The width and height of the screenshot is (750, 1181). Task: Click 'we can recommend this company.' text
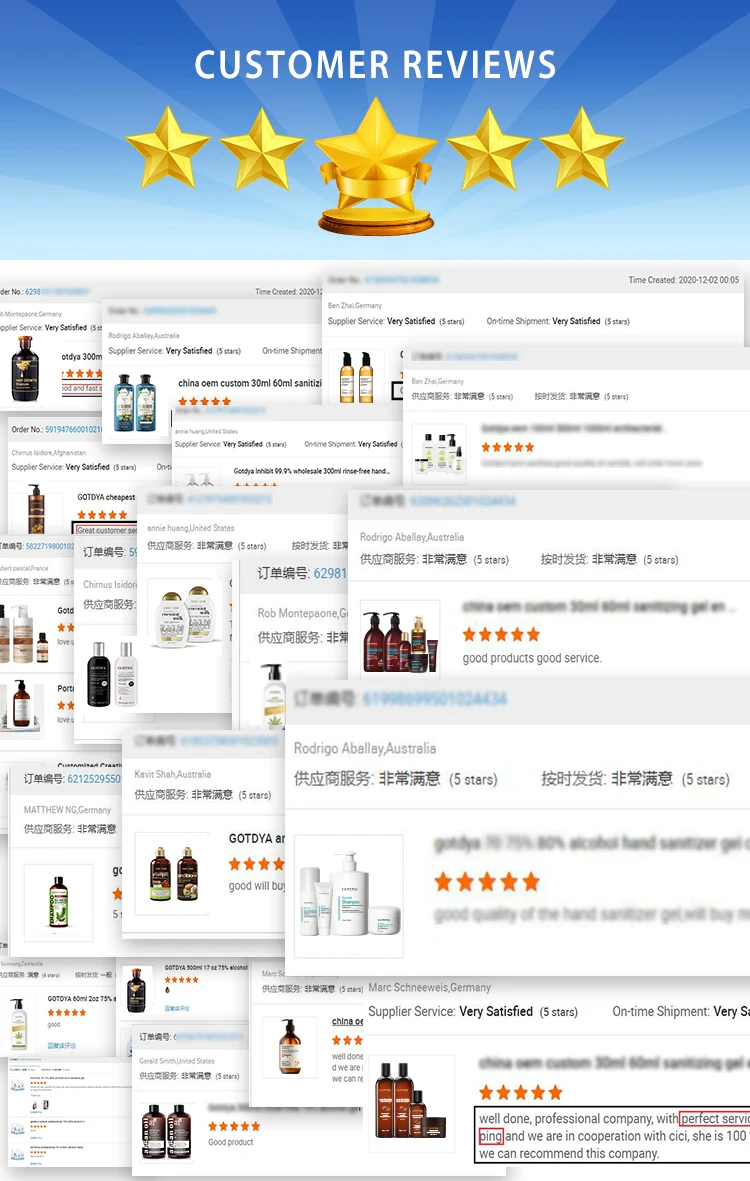pyautogui.click(x=569, y=1153)
